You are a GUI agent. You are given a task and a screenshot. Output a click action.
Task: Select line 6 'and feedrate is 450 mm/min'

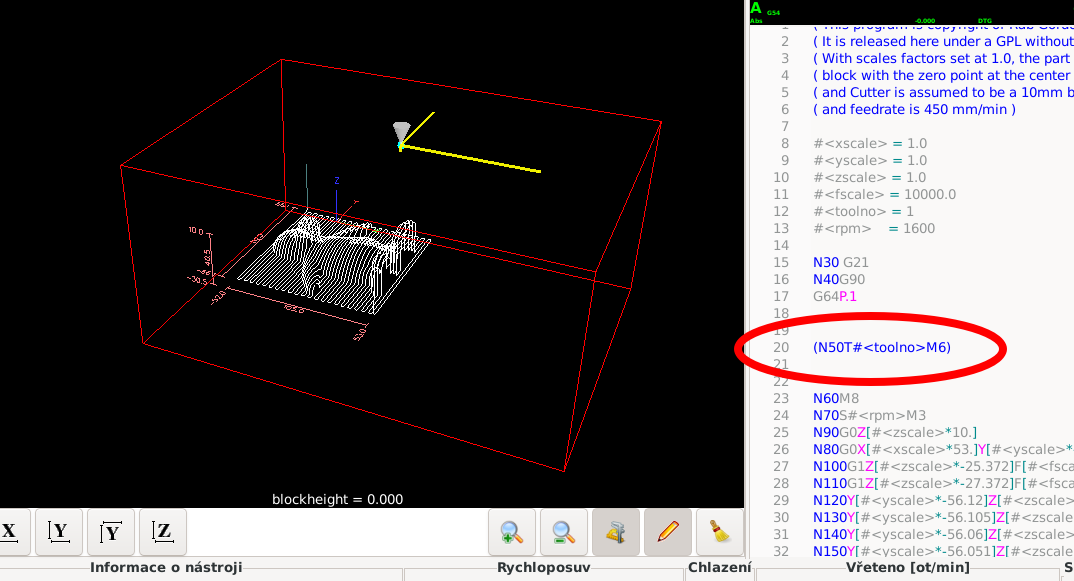coord(914,110)
